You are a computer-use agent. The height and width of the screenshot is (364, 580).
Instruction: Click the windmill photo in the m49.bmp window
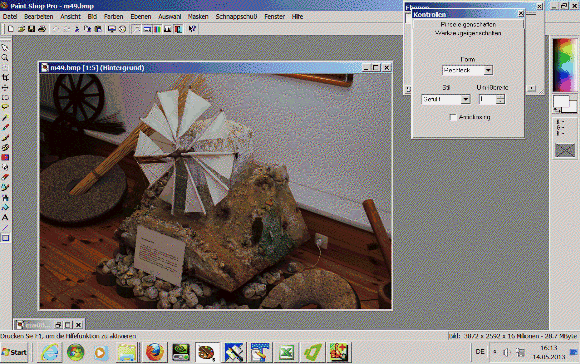click(216, 191)
